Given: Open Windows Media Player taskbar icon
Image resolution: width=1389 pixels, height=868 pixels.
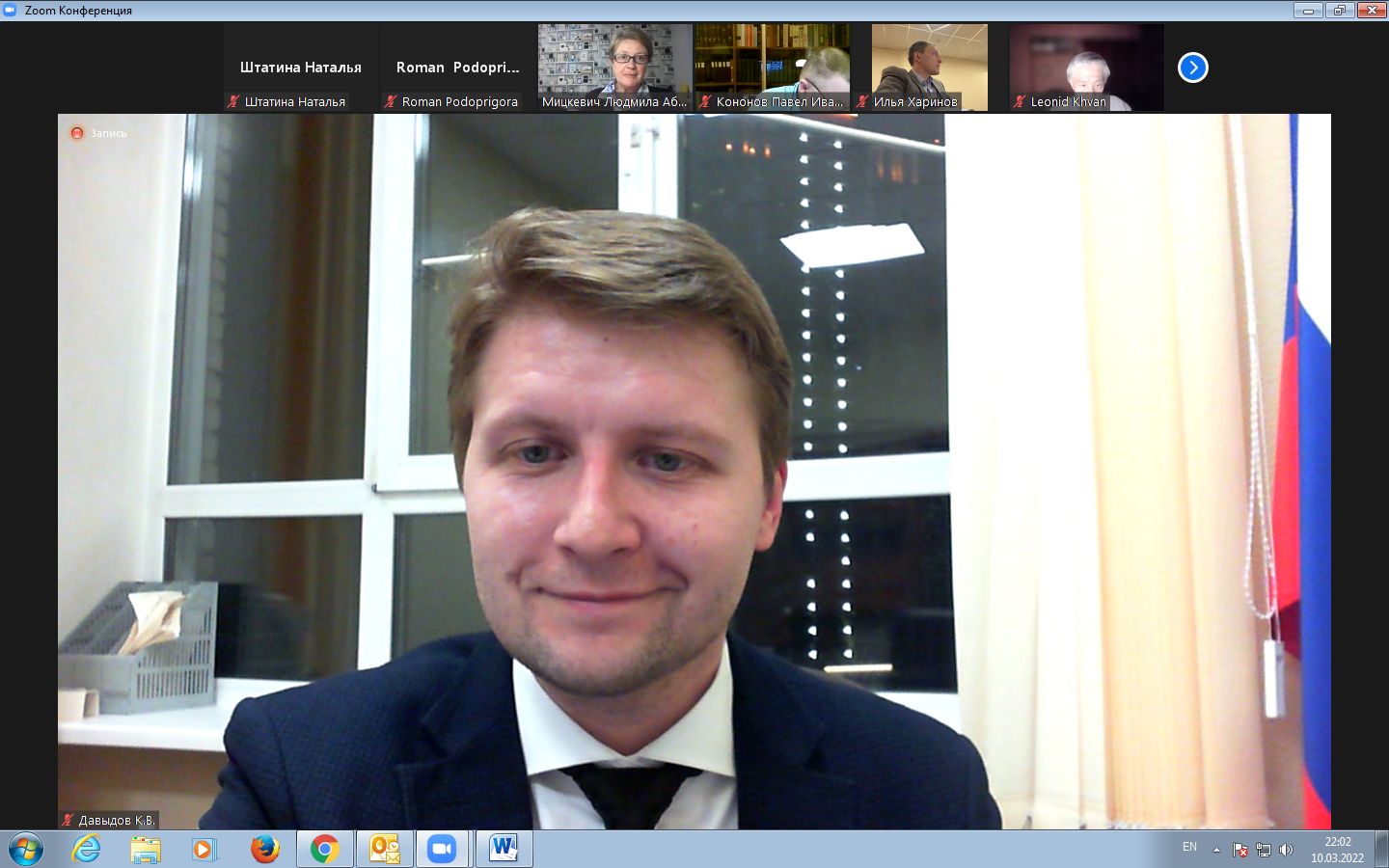Looking at the screenshot, I should click(x=204, y=849).
